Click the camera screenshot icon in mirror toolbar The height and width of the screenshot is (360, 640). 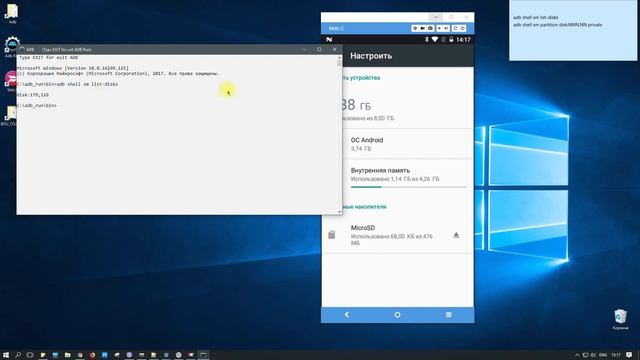[x=430, y=28]
